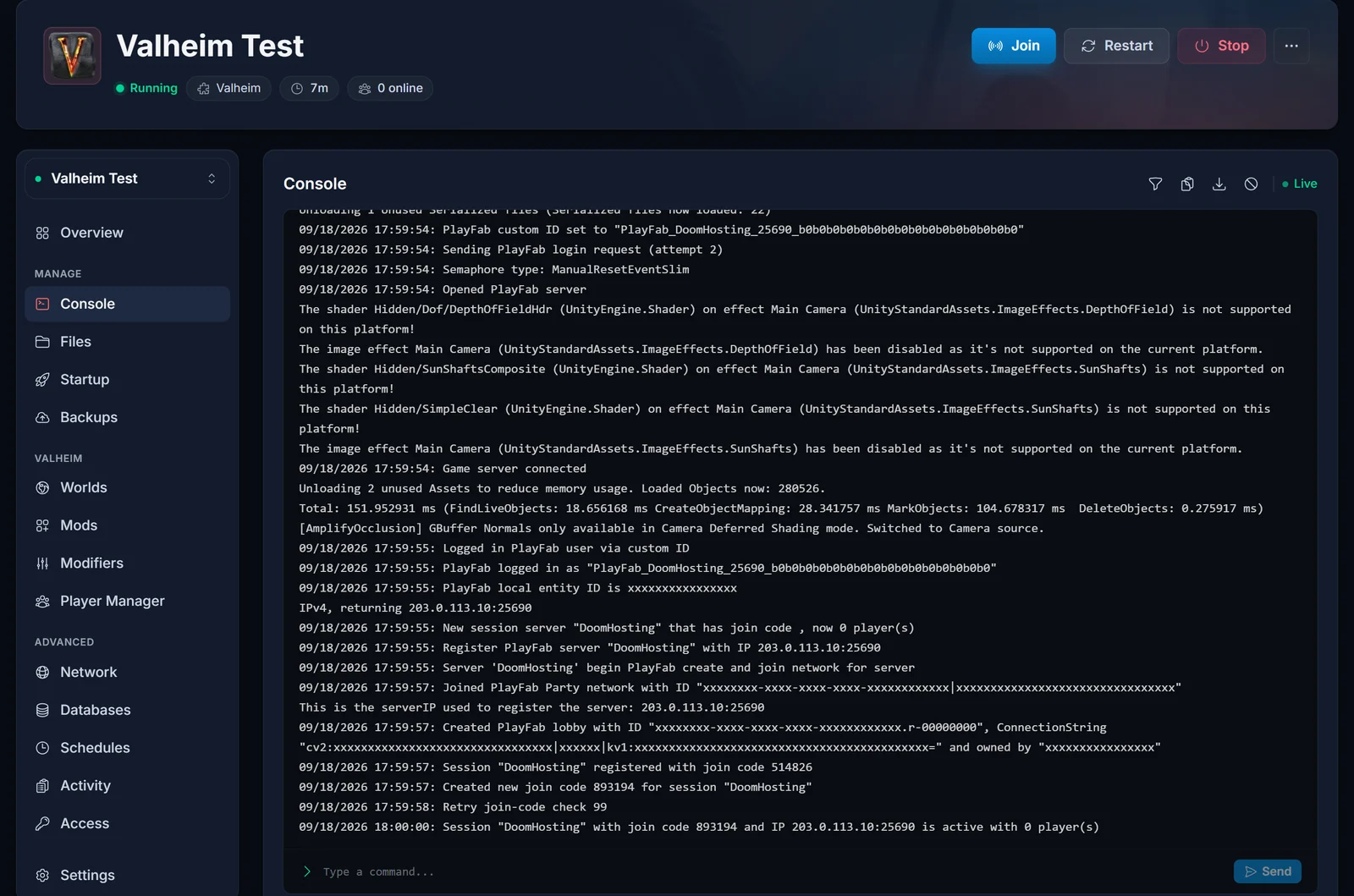Screen dimensions: 1354x896
Task: Restart the Valheim Test server
Action: point(1116,46)
